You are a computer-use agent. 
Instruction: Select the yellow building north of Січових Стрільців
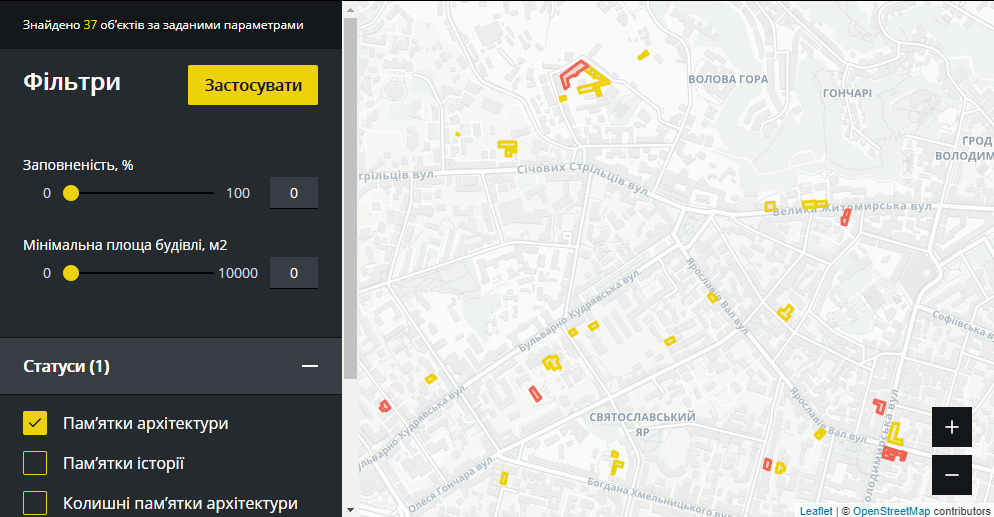[508, 148]
